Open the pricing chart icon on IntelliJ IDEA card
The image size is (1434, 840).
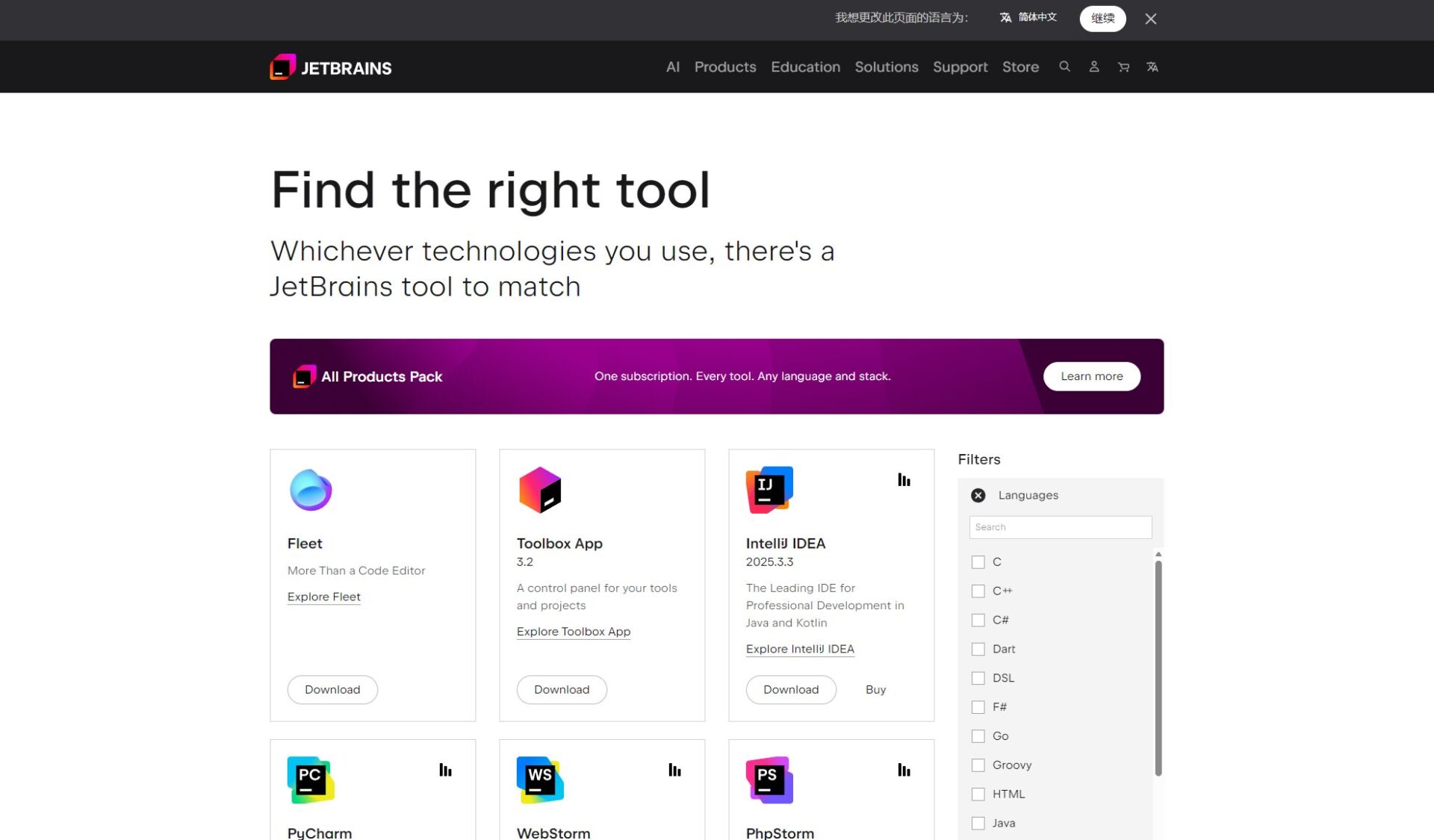click(x=904, y=480)
